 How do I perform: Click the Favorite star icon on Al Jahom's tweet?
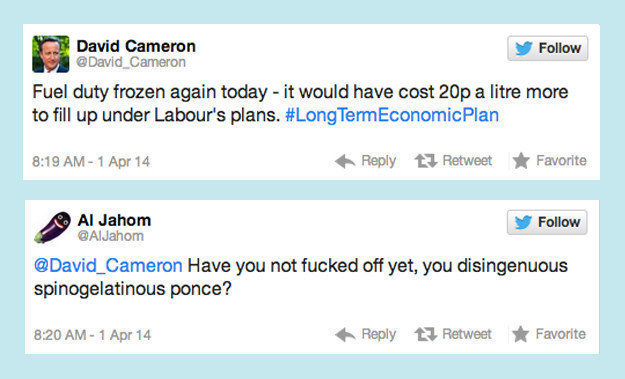tap(521, 334)
